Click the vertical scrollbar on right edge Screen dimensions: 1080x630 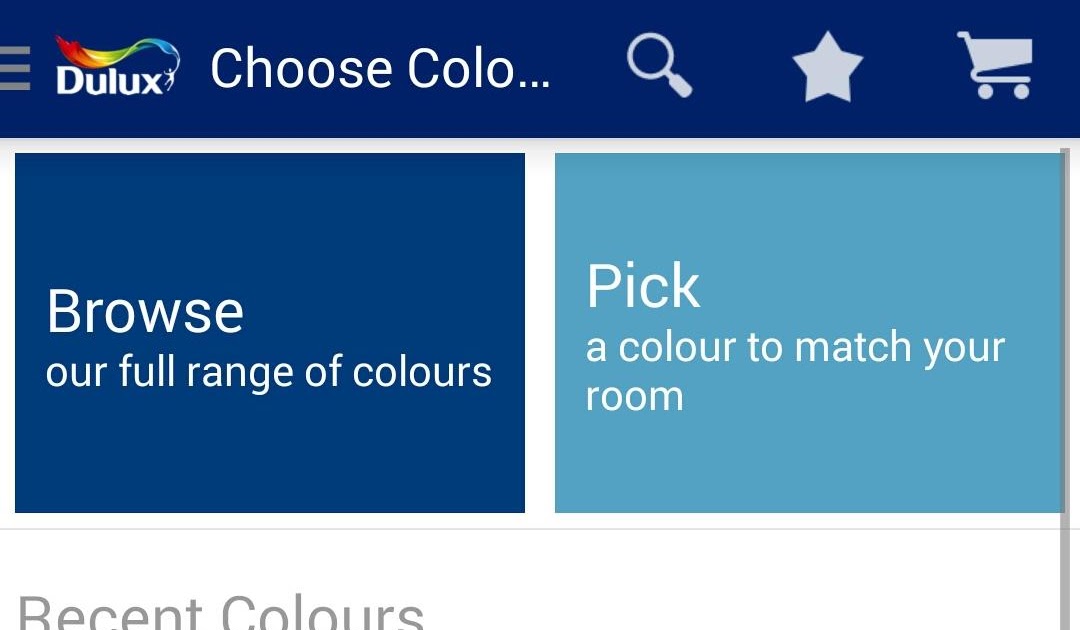point(1065,400)
